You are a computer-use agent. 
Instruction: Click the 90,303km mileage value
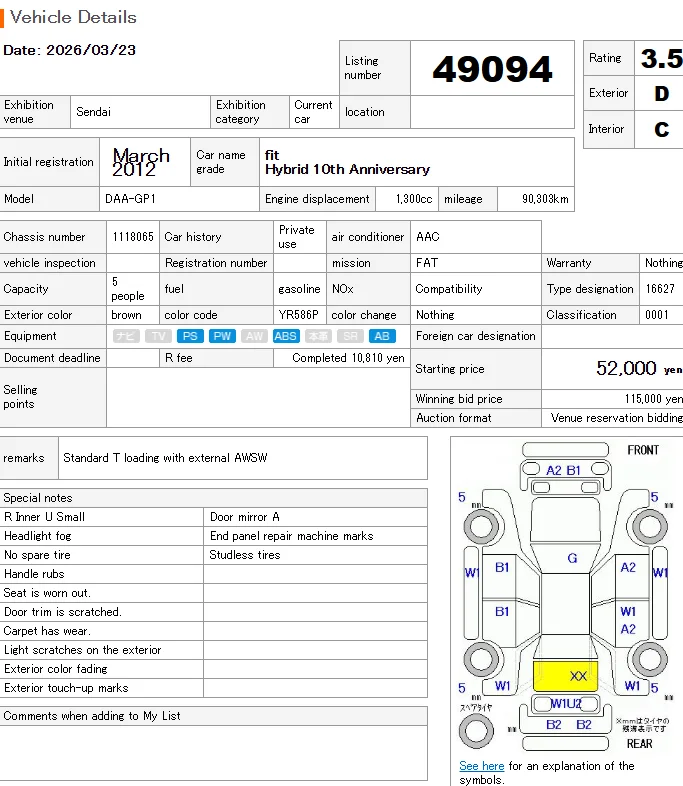tap(545, 199)
